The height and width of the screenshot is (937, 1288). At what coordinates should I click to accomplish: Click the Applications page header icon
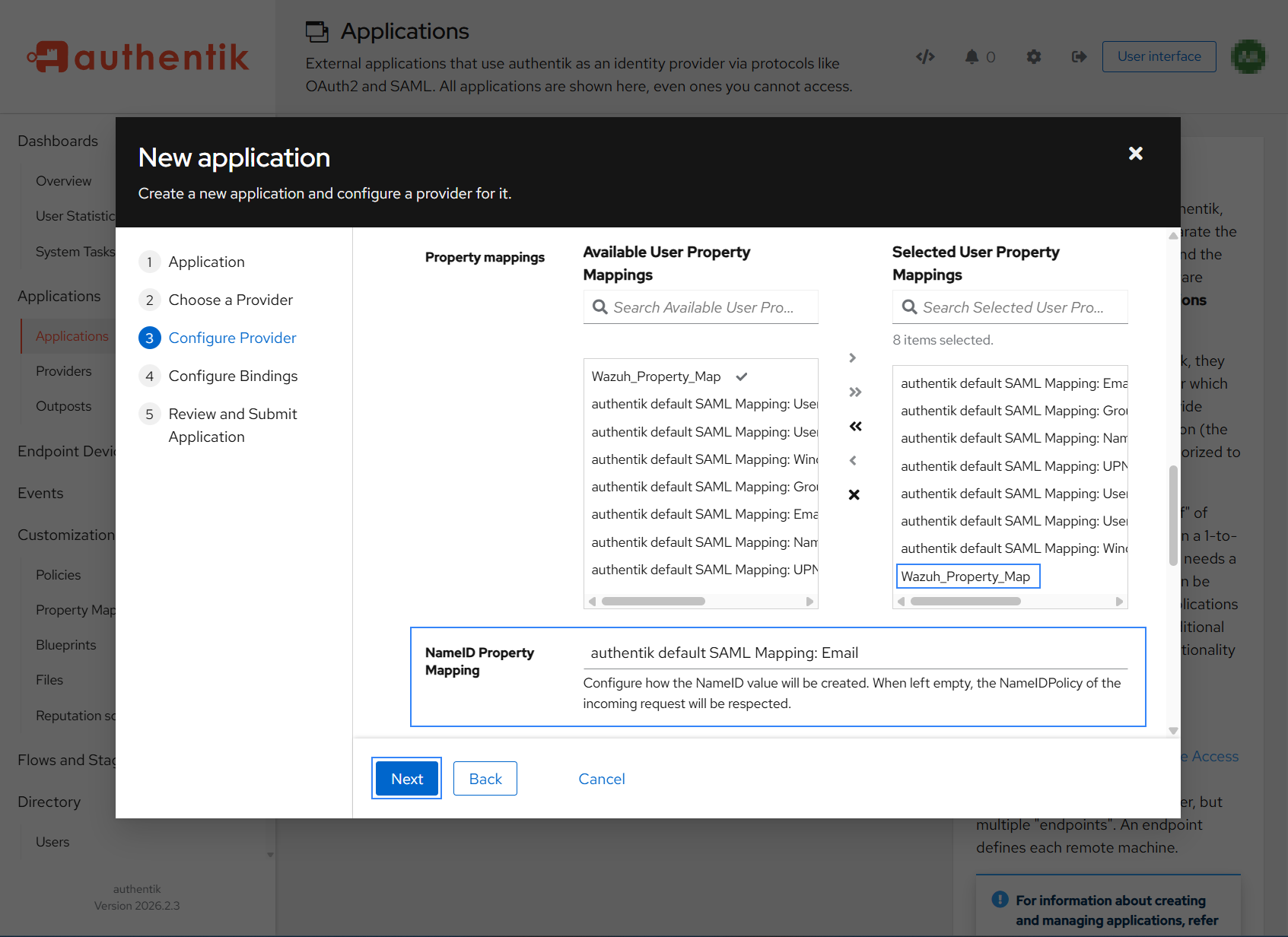pos(316,31)
